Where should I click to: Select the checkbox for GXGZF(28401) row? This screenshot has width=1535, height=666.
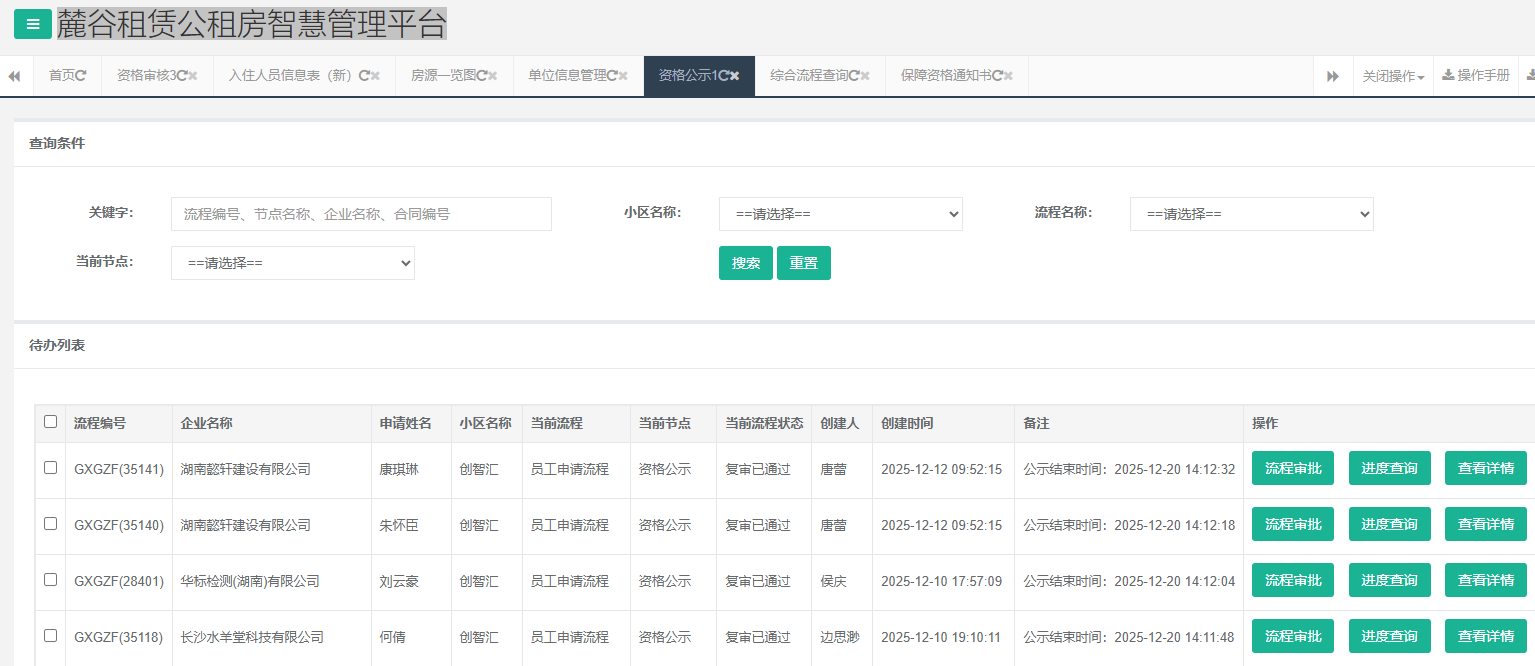(51, 580)
